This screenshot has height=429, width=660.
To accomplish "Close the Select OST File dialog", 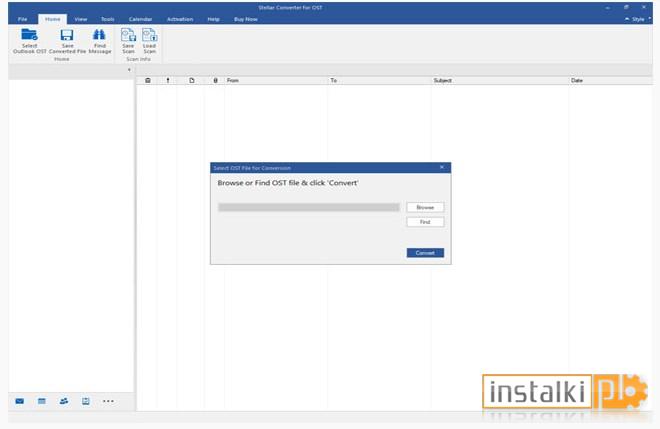I will (442, 168).
